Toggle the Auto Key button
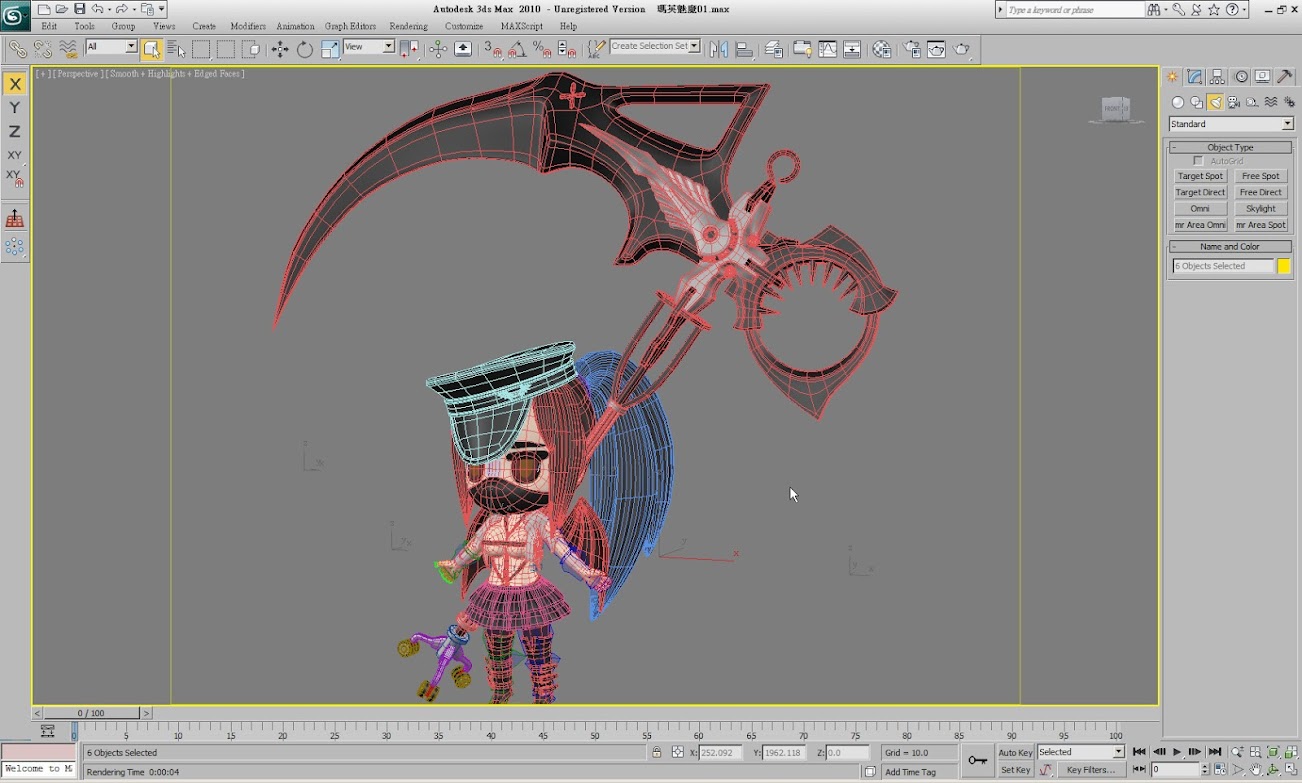Image resolution: width=1302 pixels, height=783 pixels. pos(1015,752)
